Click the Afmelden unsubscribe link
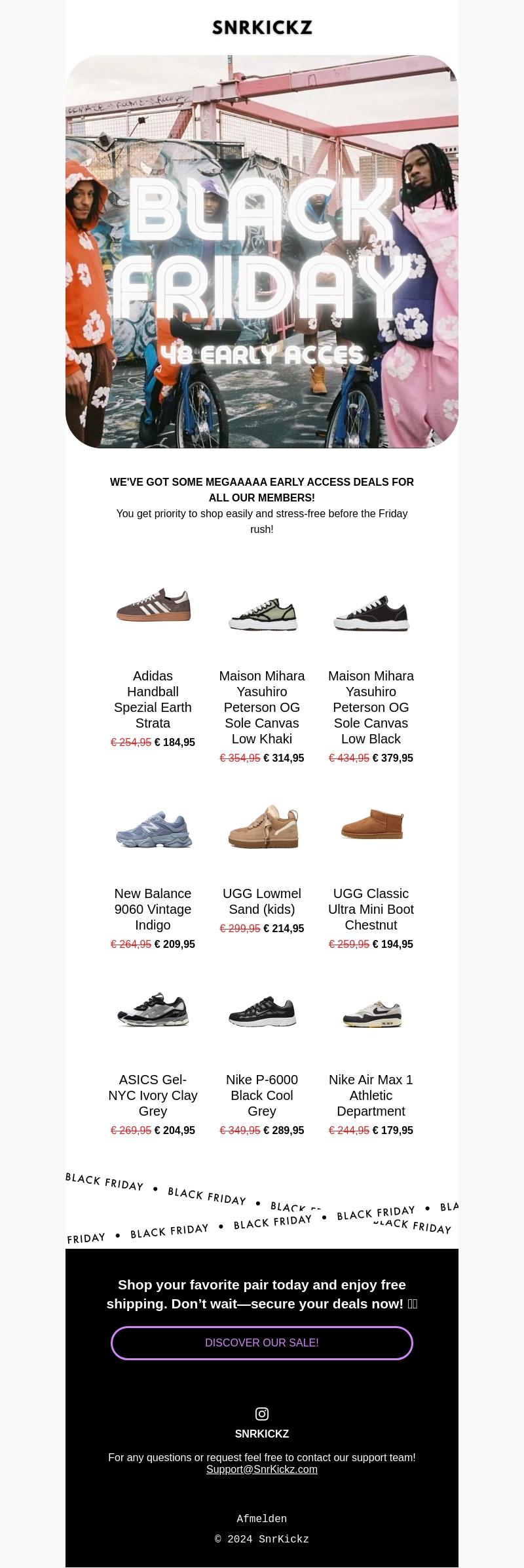The image size is (524, 1568). point(262,1519)
